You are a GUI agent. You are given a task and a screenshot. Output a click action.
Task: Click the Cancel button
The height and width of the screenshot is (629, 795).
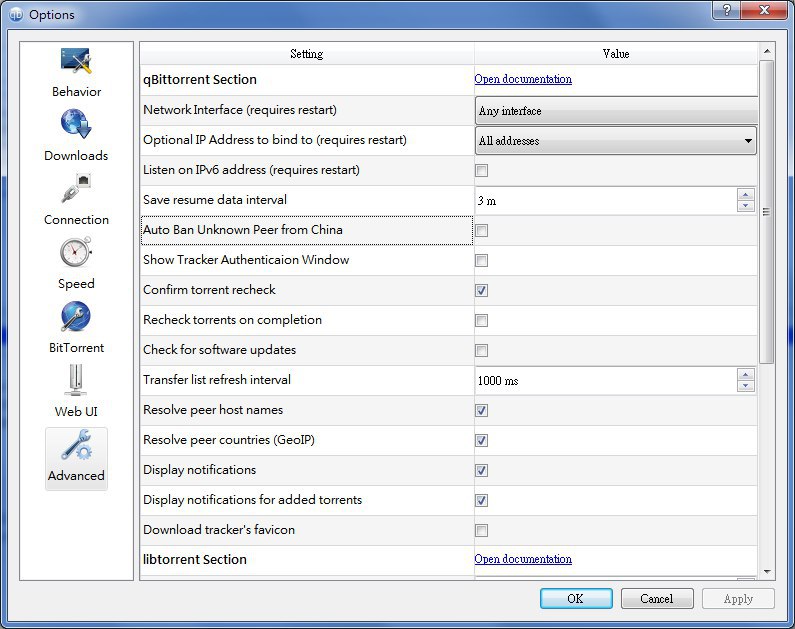pos(657,599)
